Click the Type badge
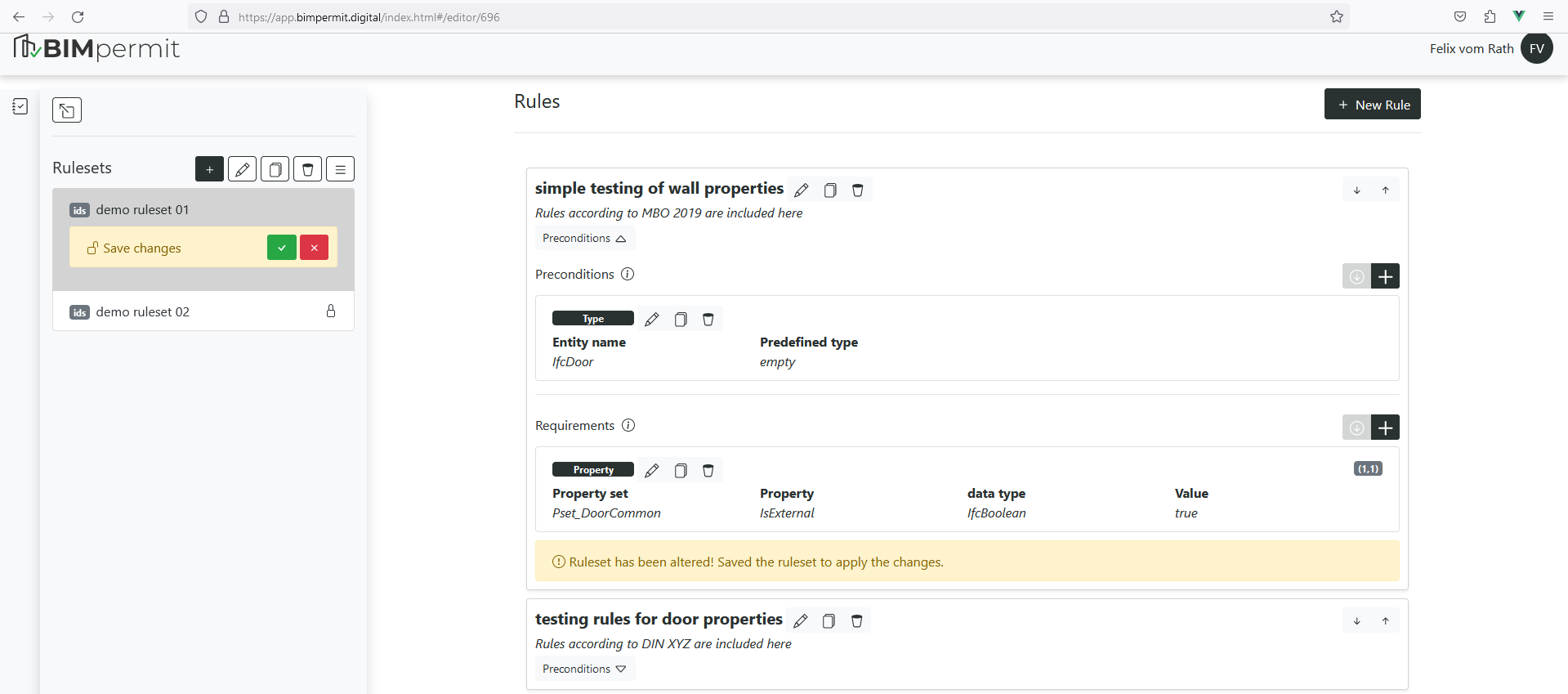This screenshot has height=694, width=1568. pyautogui.click(x=593, y=318)
